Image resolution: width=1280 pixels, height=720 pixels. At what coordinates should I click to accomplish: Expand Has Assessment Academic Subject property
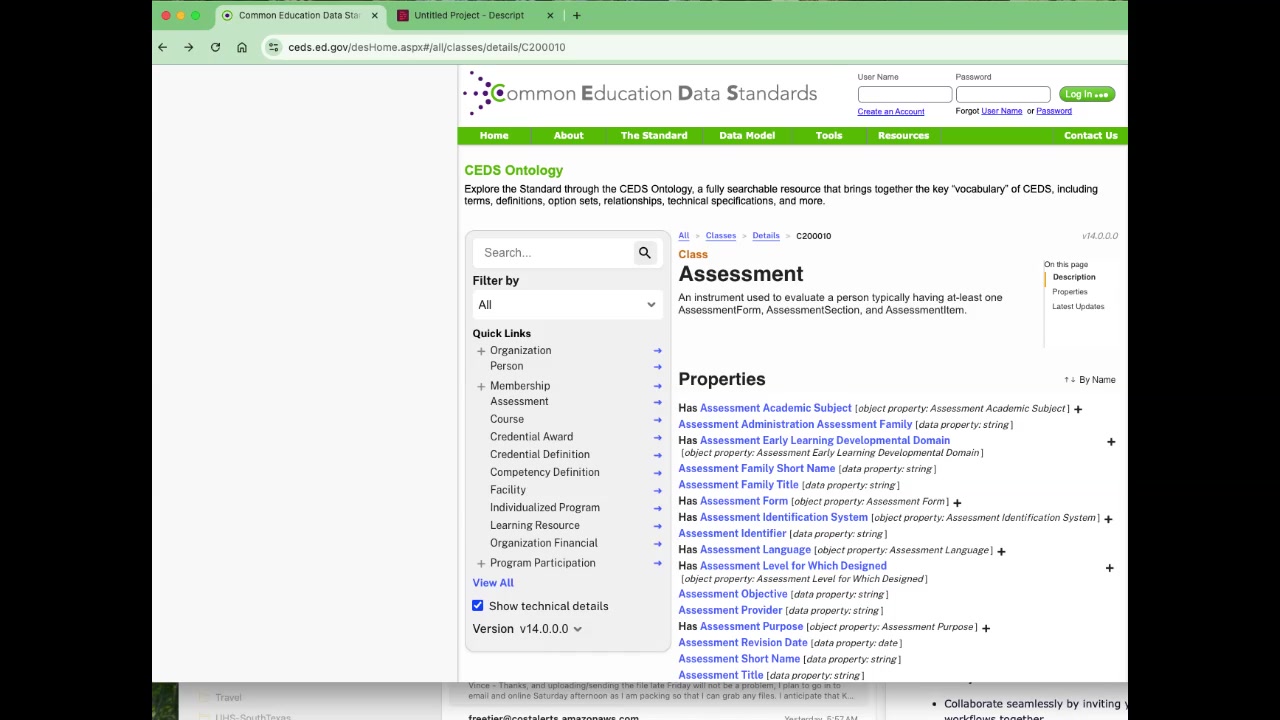tap(1077, 409)
